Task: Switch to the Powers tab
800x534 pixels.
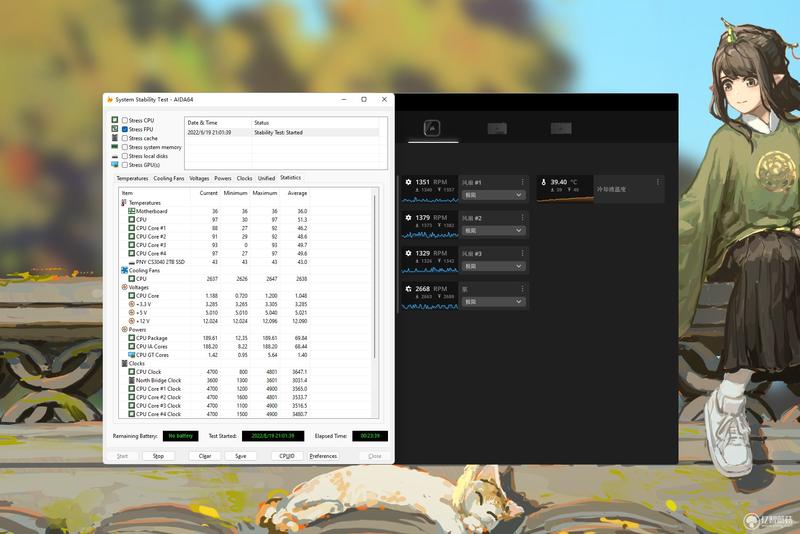Action: pyautogui.click(x=222, y=179)
